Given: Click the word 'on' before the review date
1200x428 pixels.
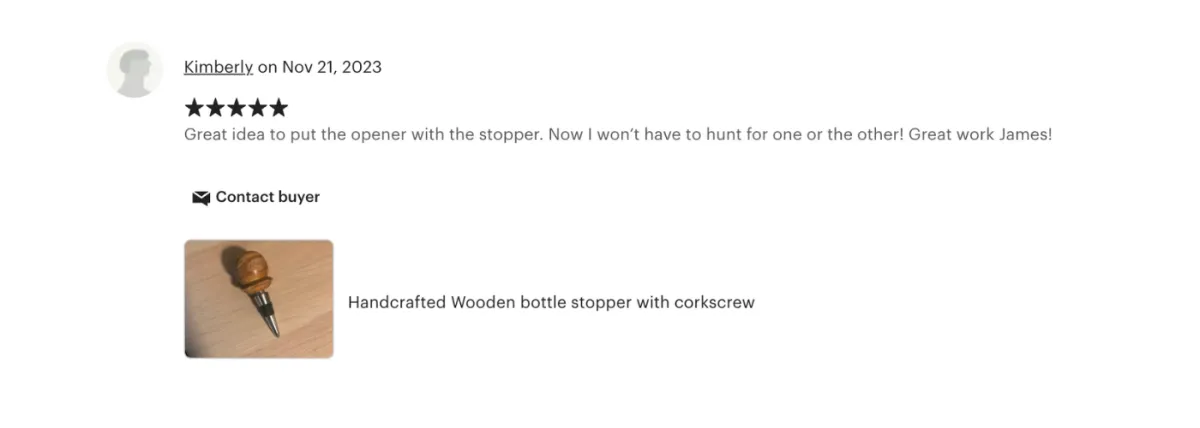Looking at the screenshot, I should point(267,67).
